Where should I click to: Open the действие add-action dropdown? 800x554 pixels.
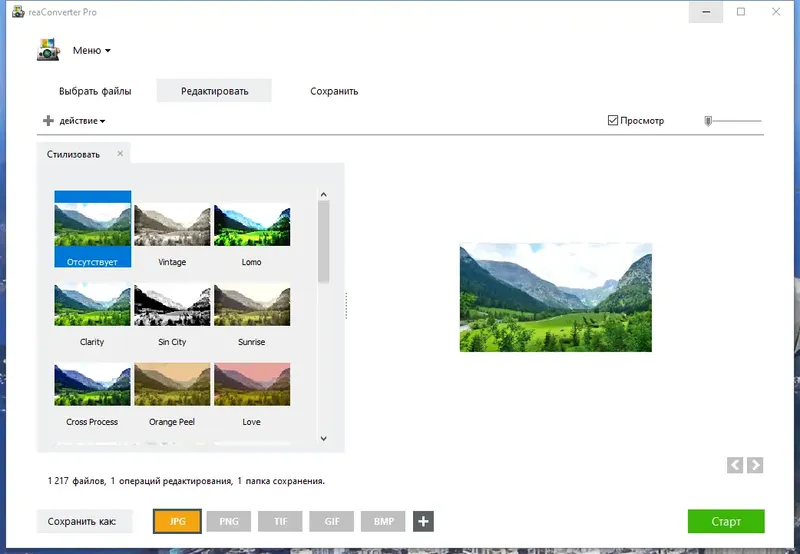coord(82,121)
